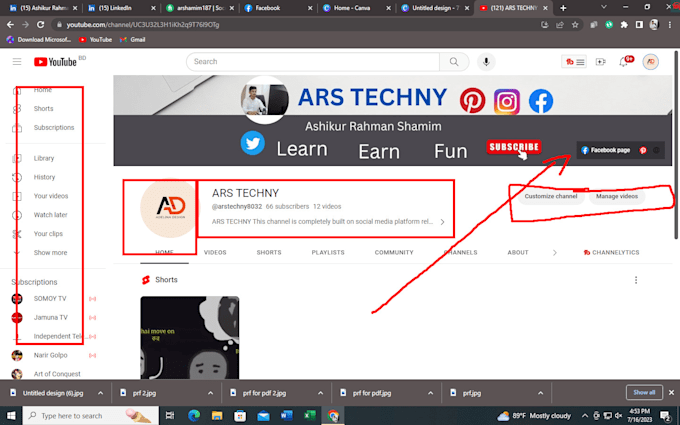Click Windows taskbar search box
This screenshot has height=425, width=680.
coord(91,415)
